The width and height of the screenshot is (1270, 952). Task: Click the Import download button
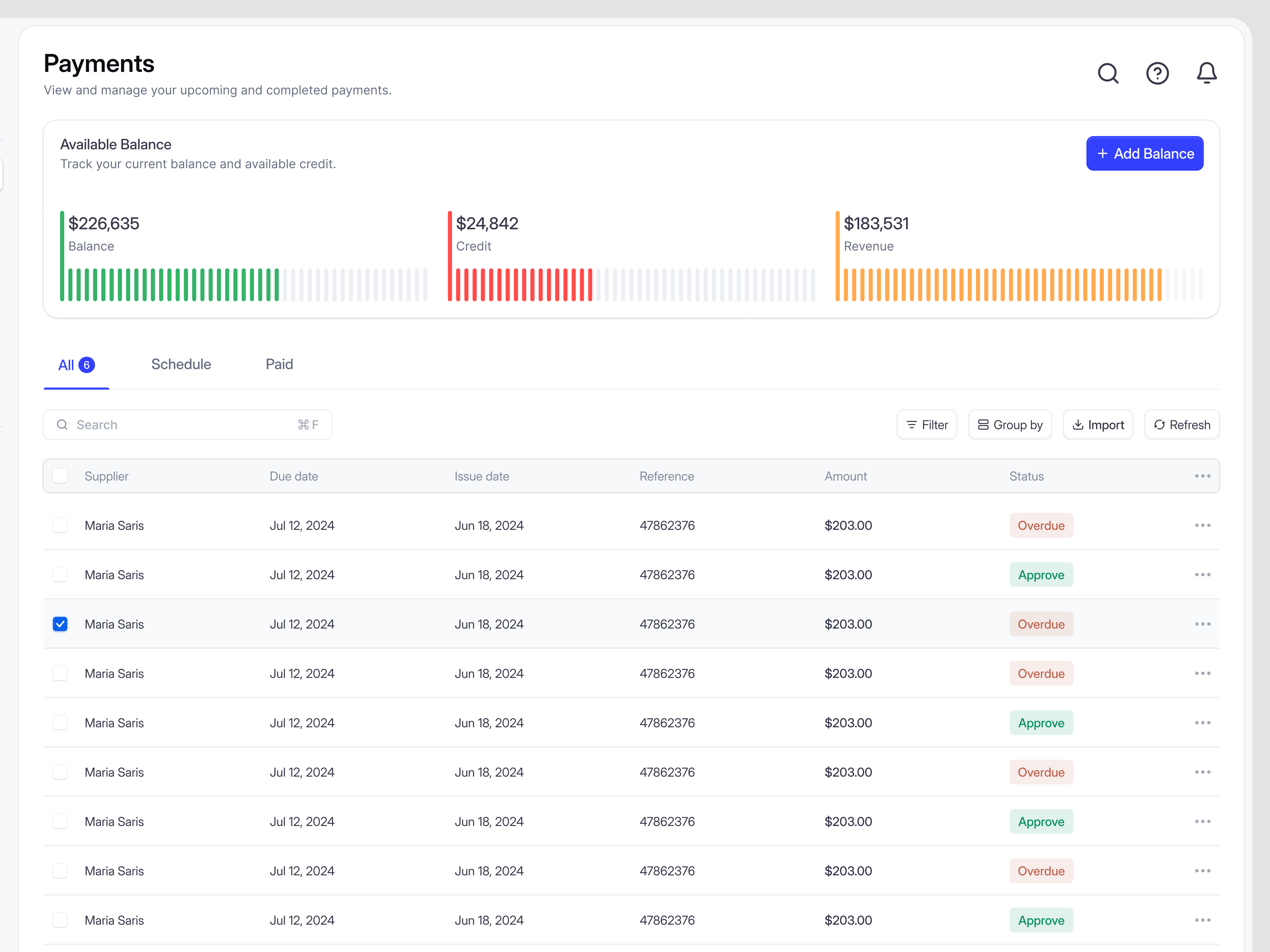1098,425
